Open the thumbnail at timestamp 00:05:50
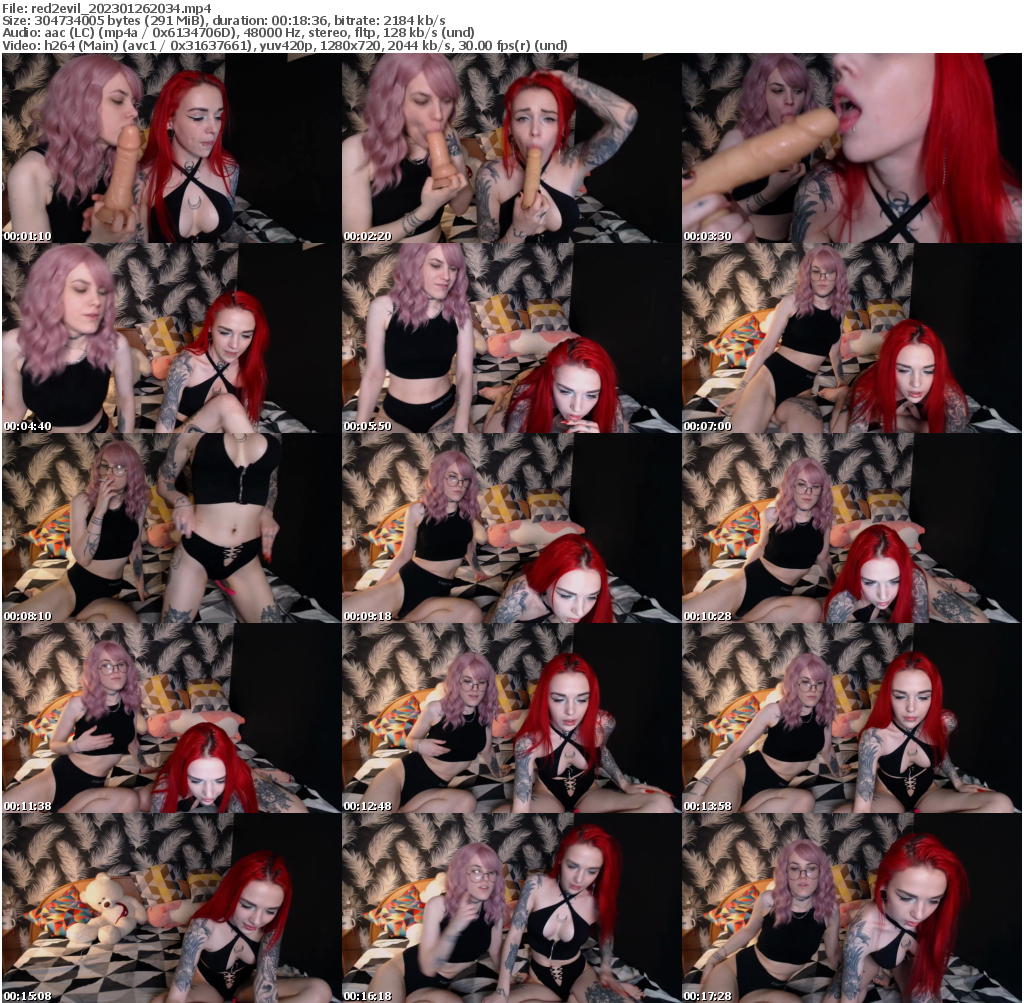 (511, 336)
